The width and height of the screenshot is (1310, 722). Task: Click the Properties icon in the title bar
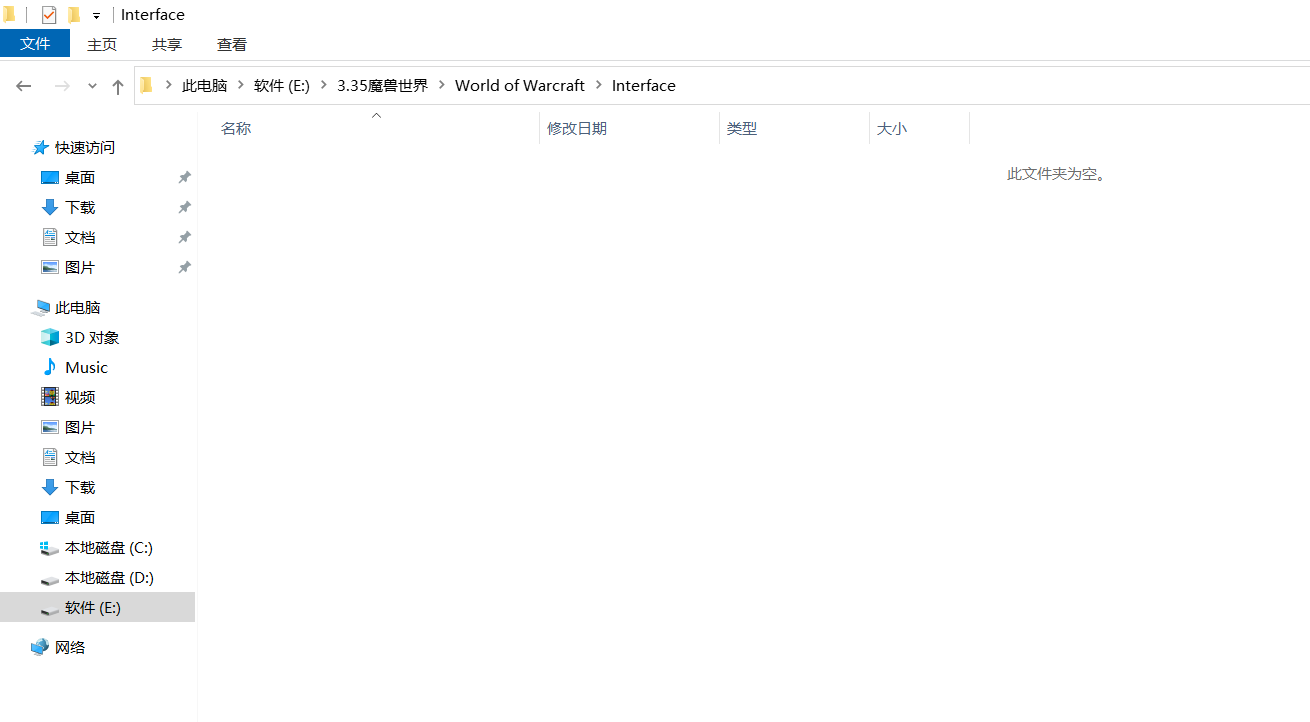click(48, 14)
